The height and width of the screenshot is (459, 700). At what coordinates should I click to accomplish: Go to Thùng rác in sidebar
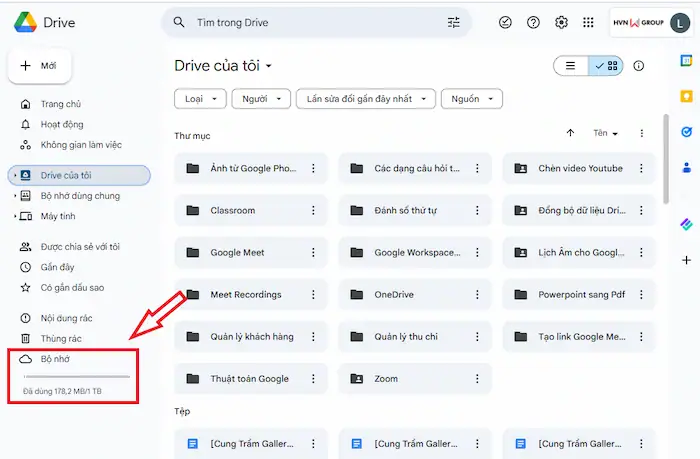pos(60,339)
